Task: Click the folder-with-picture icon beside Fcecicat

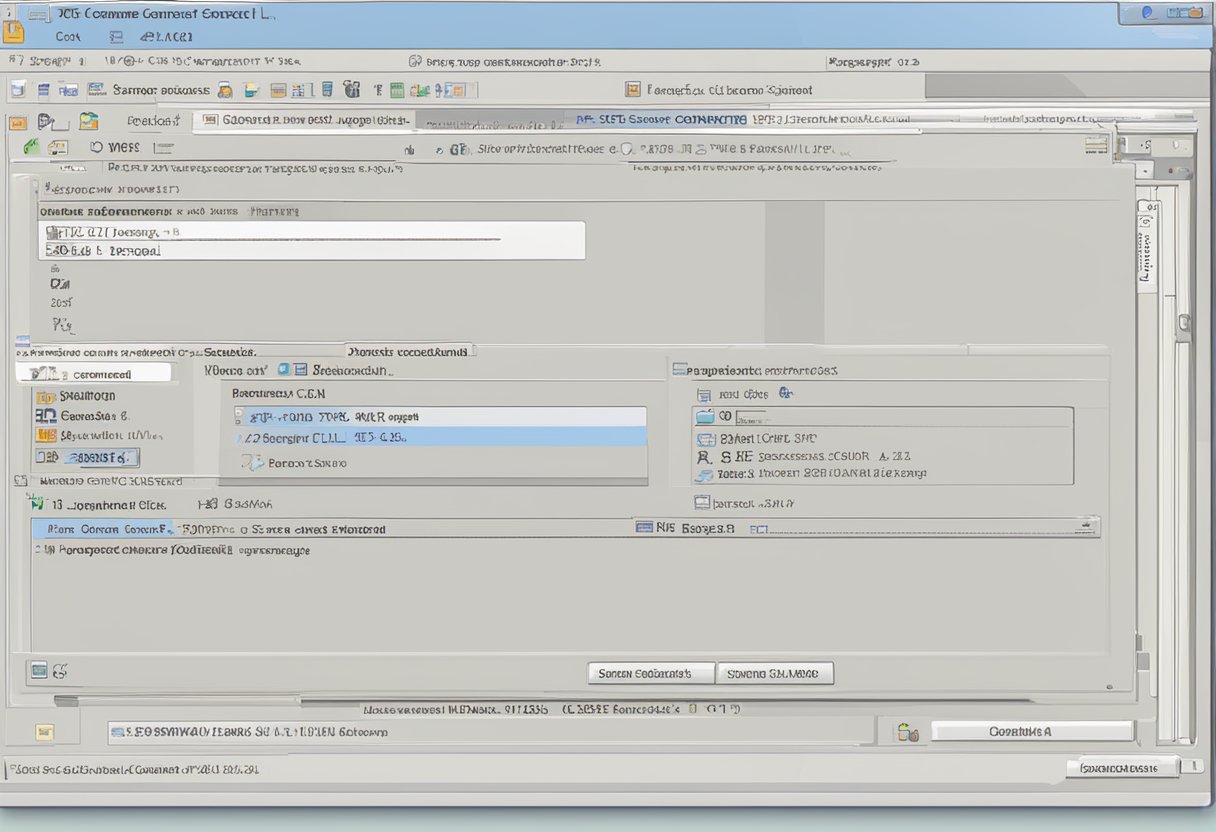Action: [x=89, y=121]
